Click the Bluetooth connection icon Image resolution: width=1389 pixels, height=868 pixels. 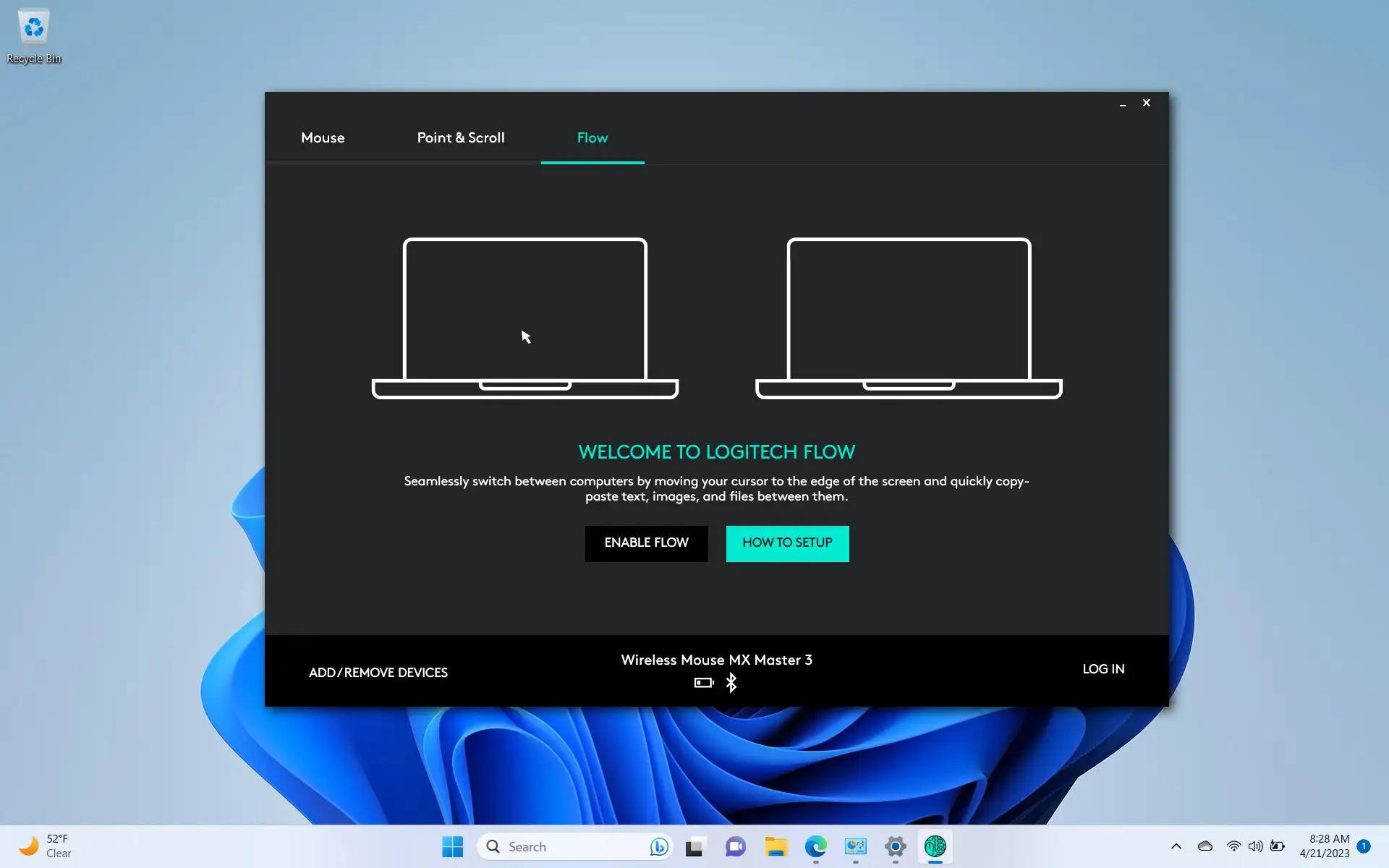click(731, 682)
